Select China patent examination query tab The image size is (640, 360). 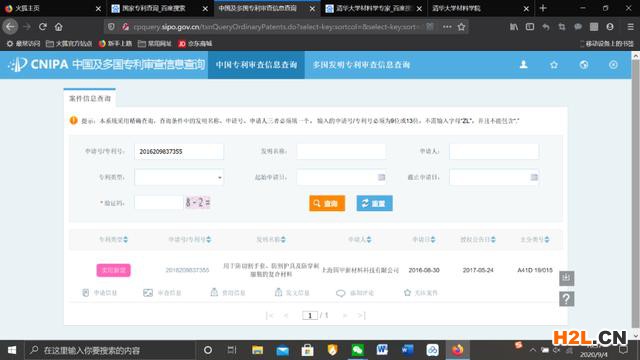point(256,64)
